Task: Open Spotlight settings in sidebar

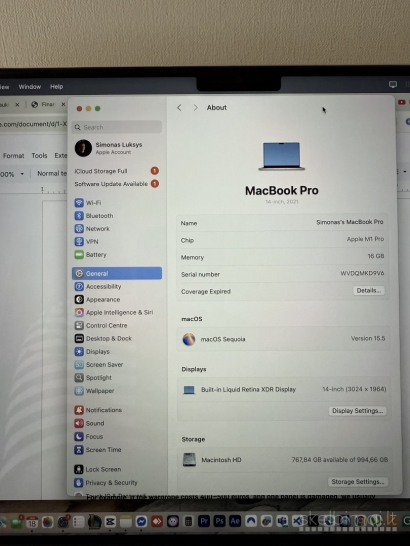Action: [x=93, y=377]
